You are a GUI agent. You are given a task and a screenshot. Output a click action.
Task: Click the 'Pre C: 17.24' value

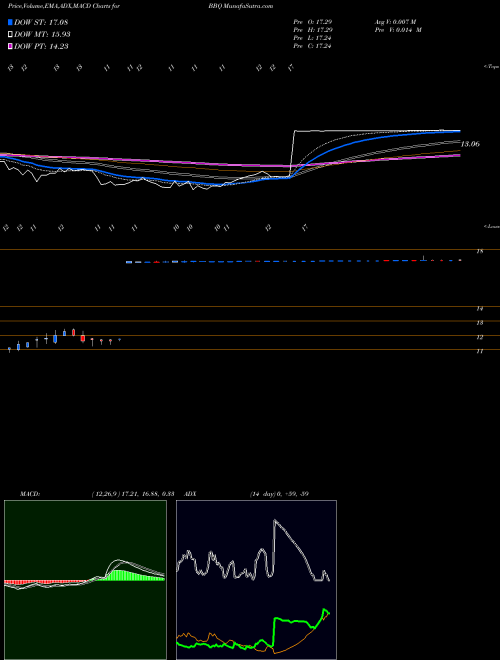[x=312, y=46]
